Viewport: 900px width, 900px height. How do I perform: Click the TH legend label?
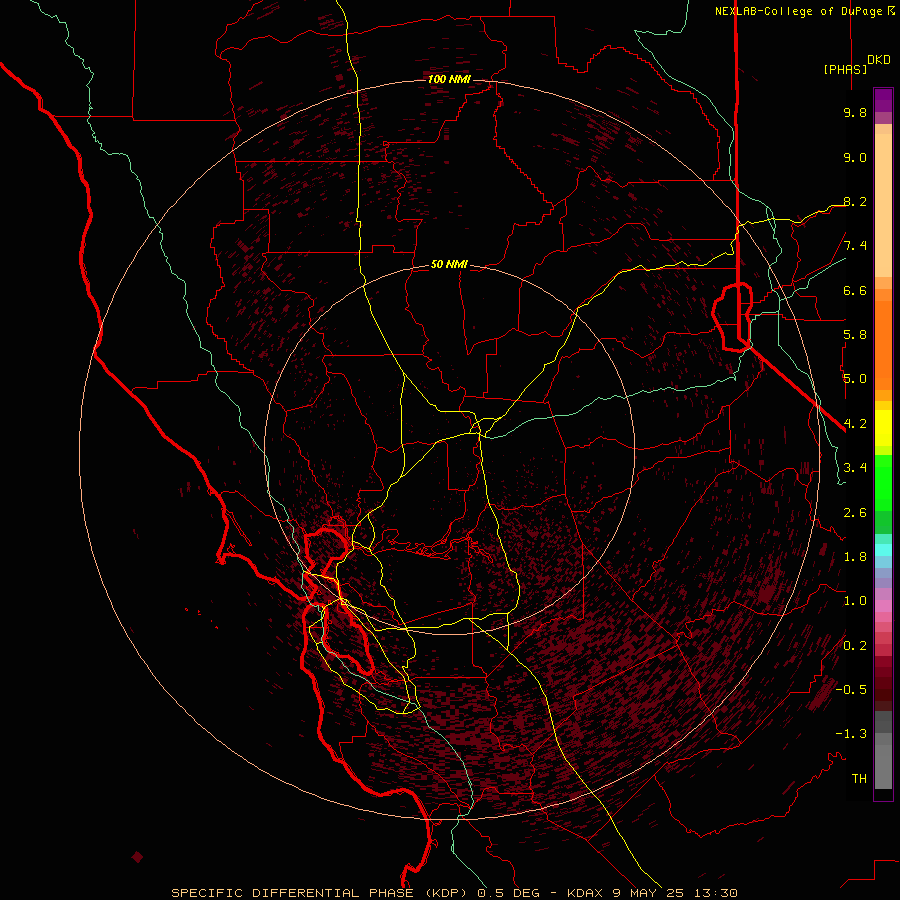(x=859, y=779)
